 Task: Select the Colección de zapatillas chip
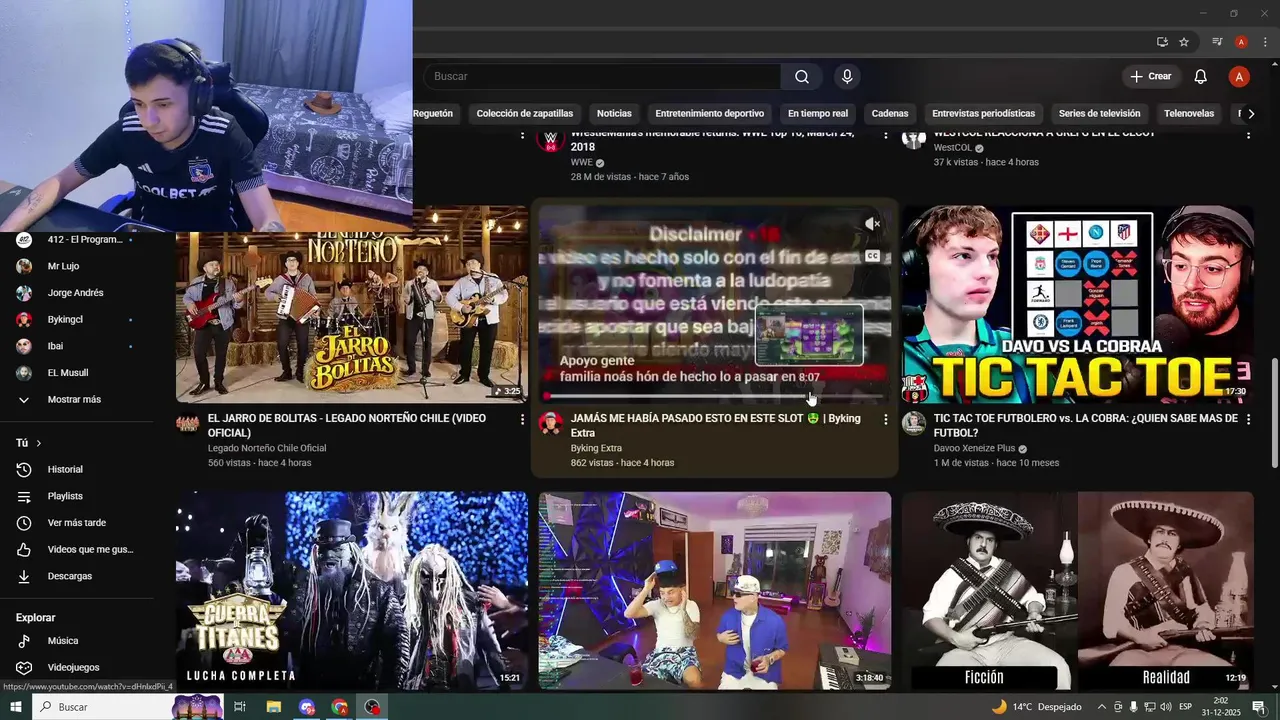coord(525,114)
